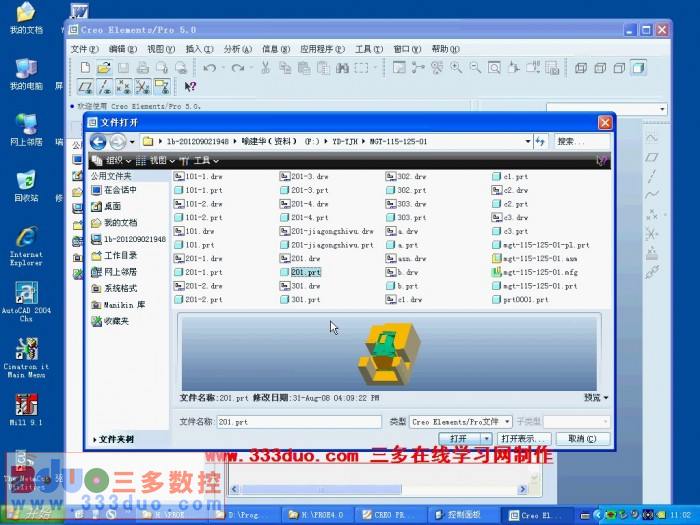700x525 pixels.
Task: Click the Find binoculars icon
Action: pos(342,68)
